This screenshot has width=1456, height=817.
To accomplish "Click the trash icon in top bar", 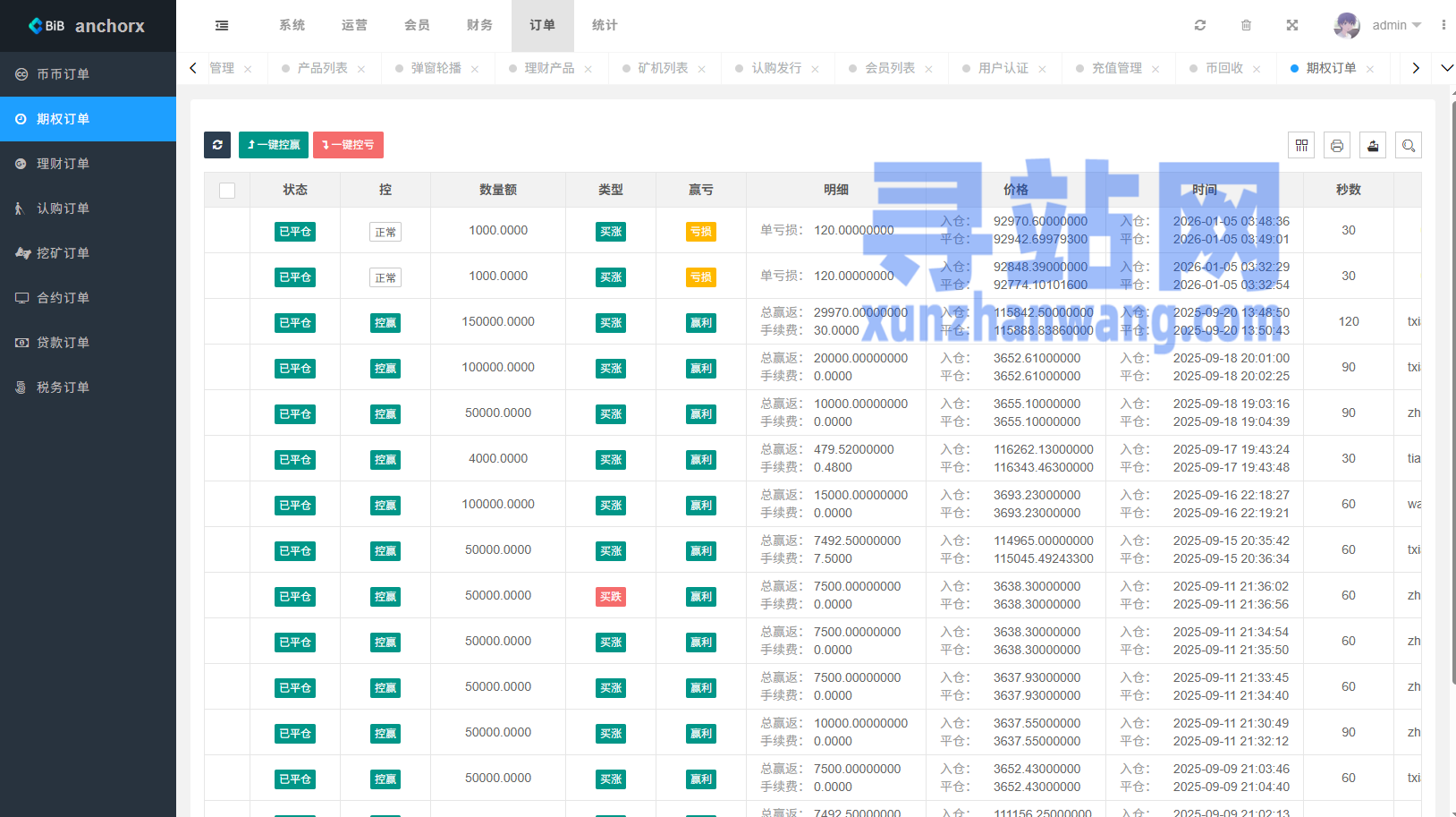I will click(x=1246, y=26).
